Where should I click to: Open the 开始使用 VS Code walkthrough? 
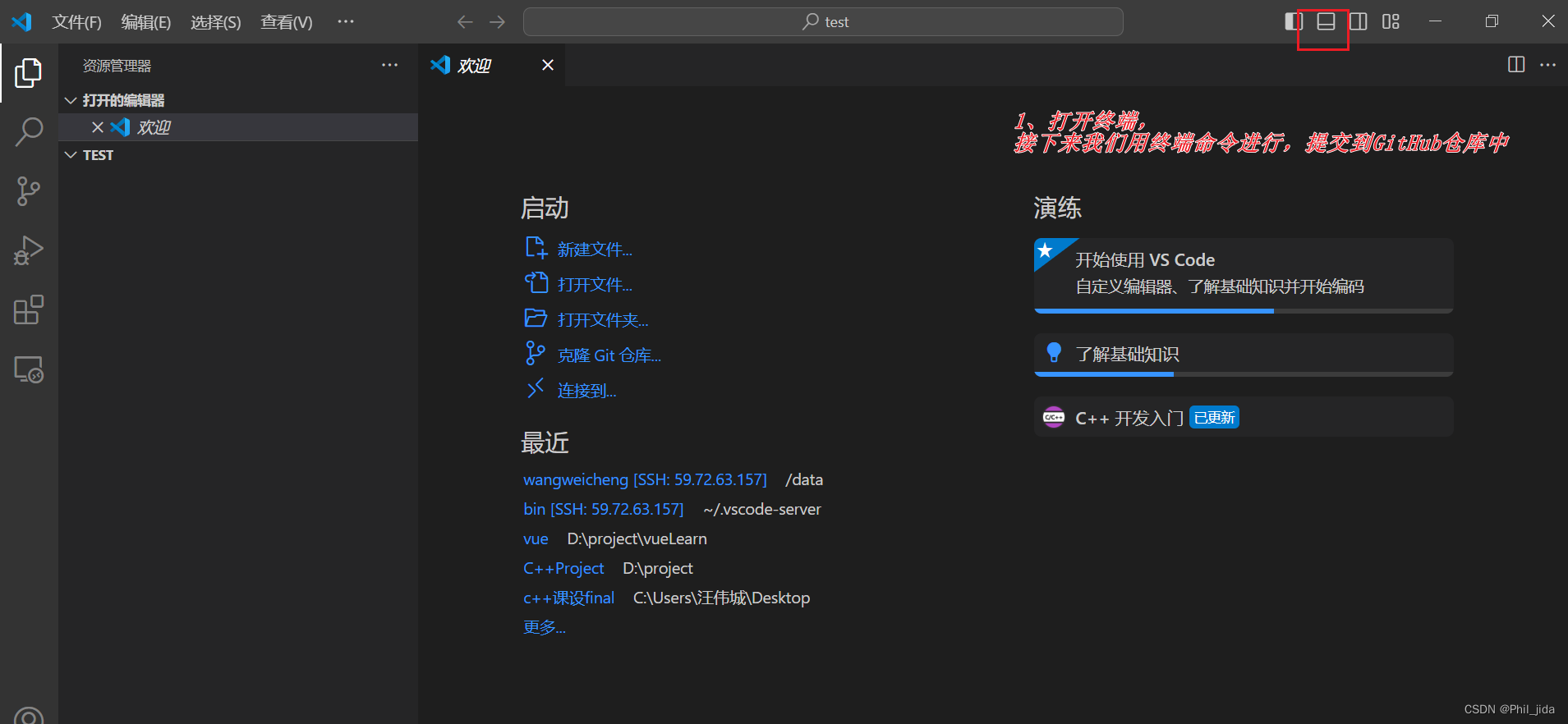coord(1244,276)
